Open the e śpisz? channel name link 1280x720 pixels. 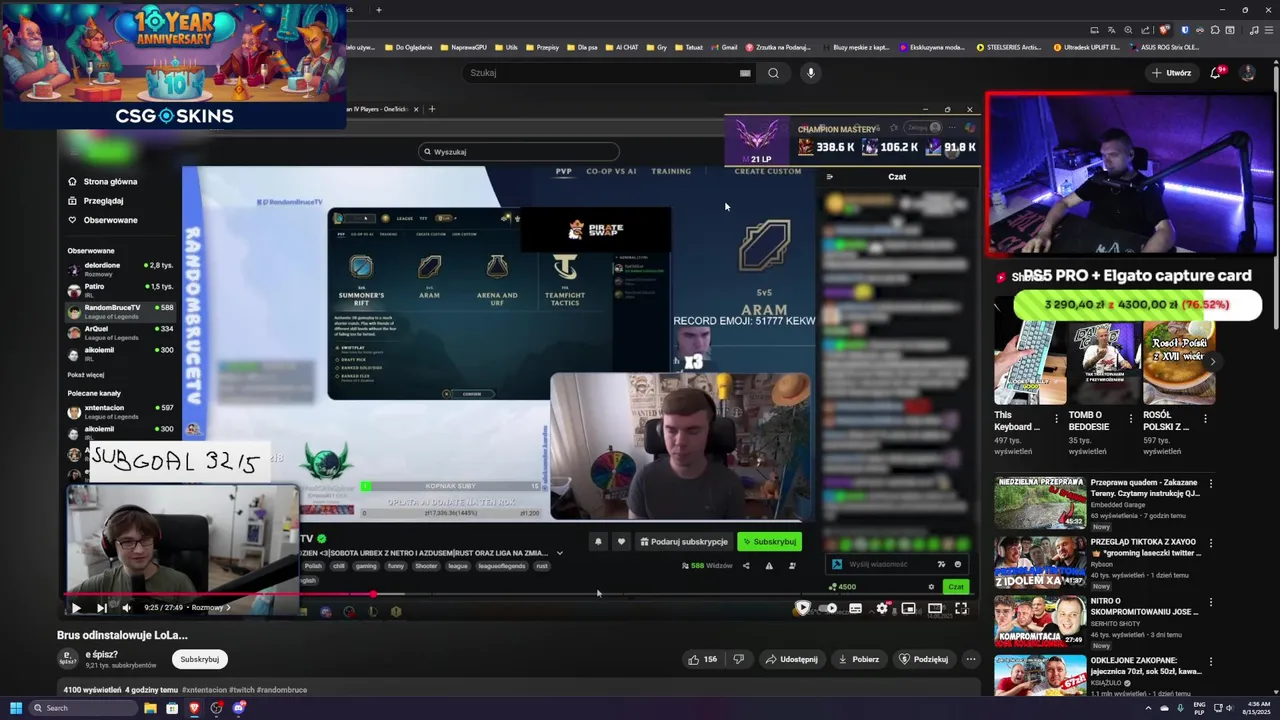coord(101,654)
